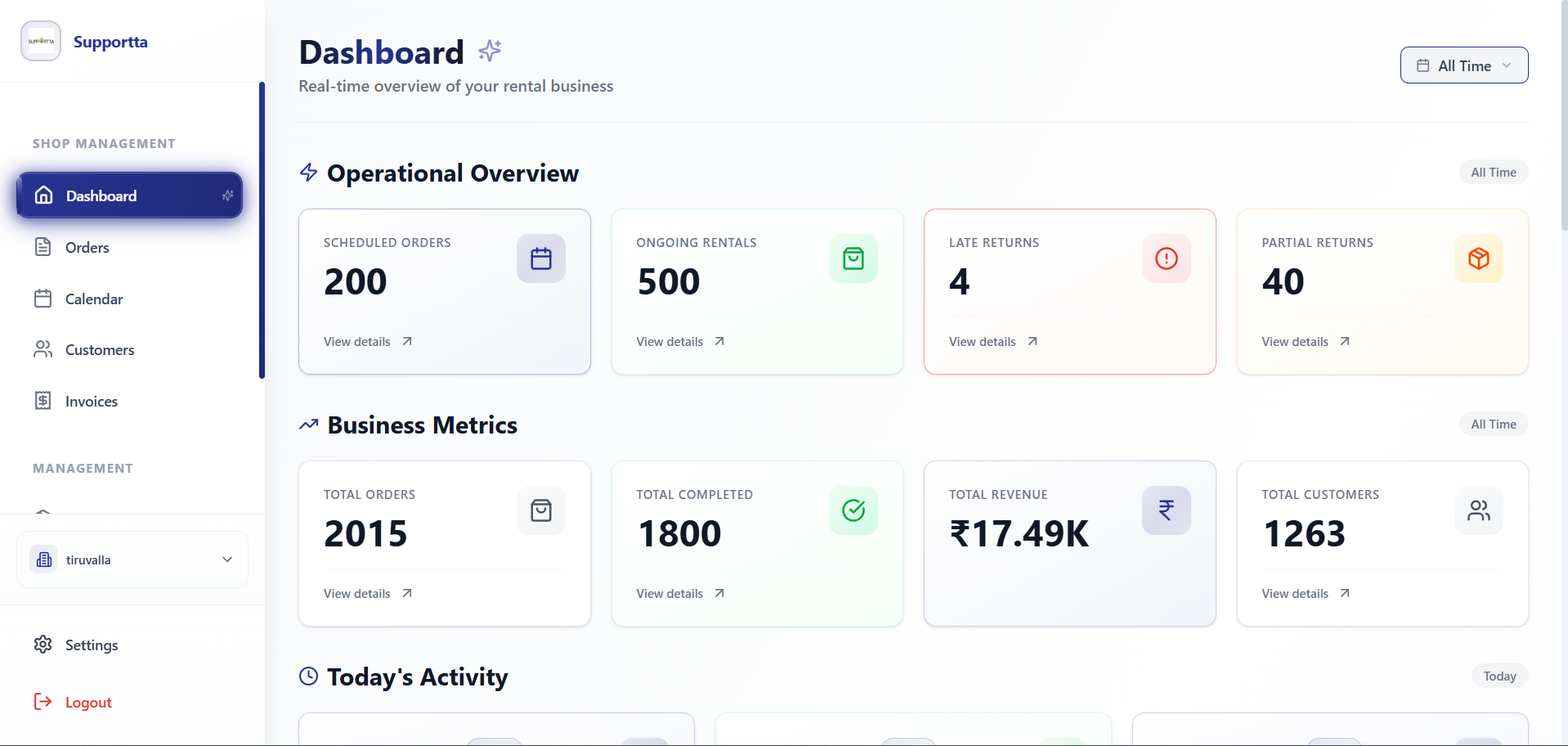Screen dimensions: 1568x746
Task: Log out using the Logout link
Action: point(87,702)
